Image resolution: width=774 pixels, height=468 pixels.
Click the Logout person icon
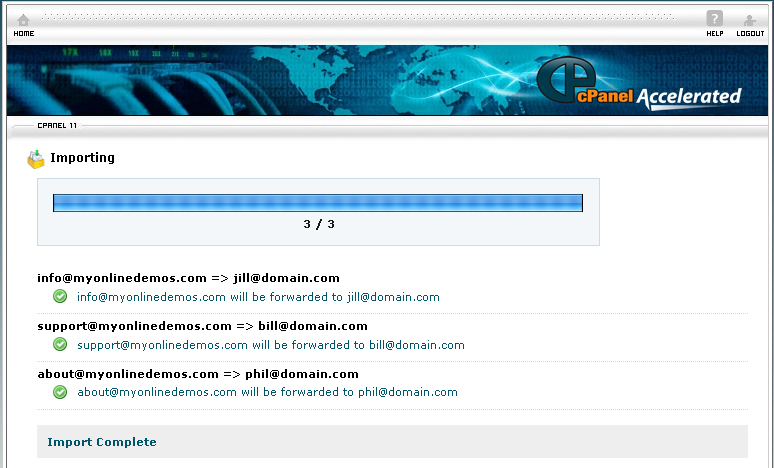[x=749, y=20]
